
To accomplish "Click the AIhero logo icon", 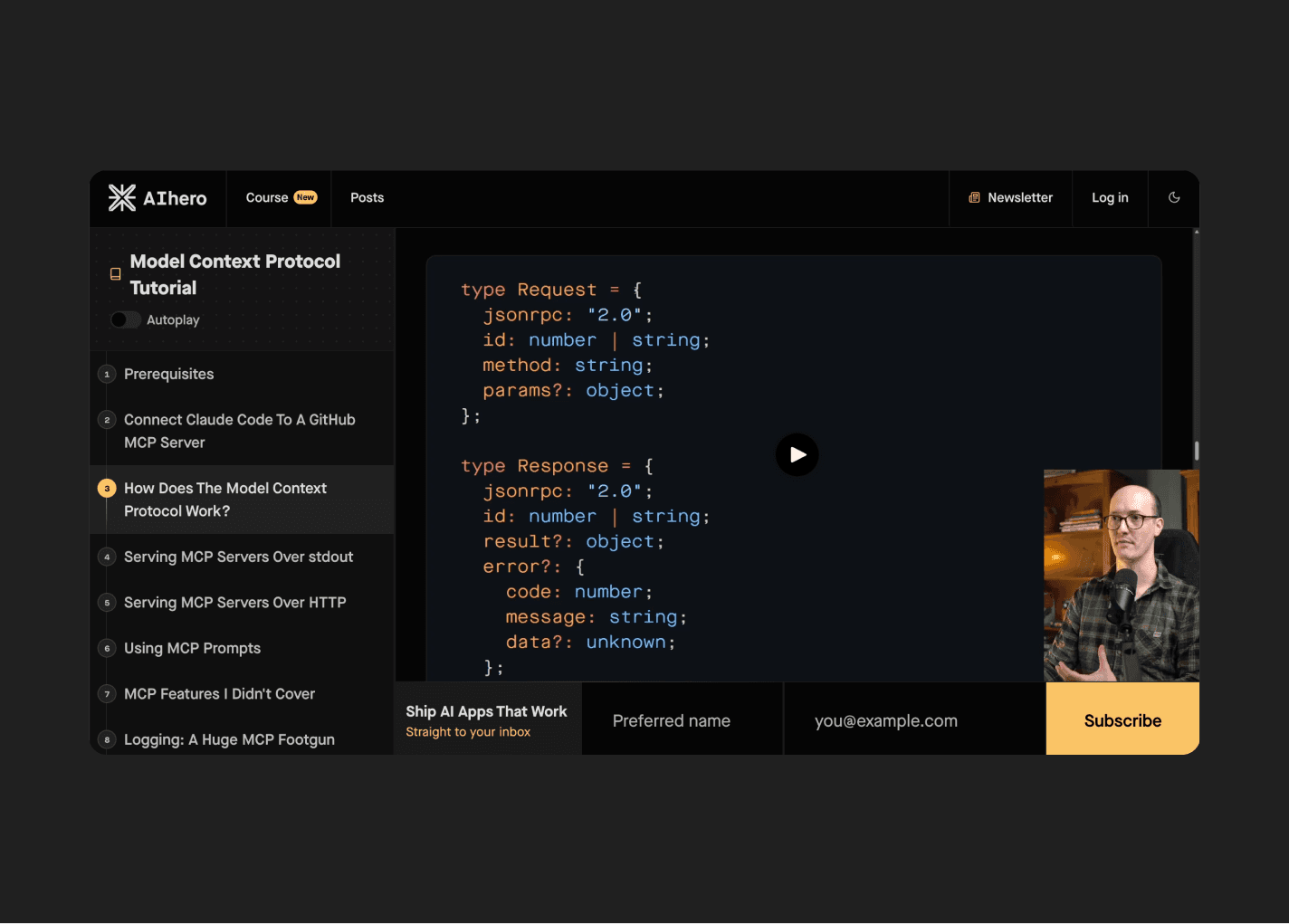I will [x=122, y=198].
